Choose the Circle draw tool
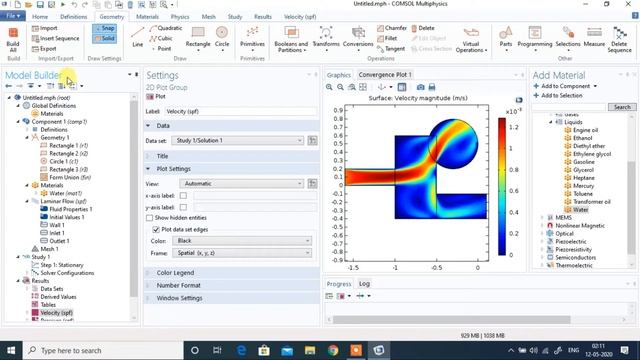 [x=222, y=38]
